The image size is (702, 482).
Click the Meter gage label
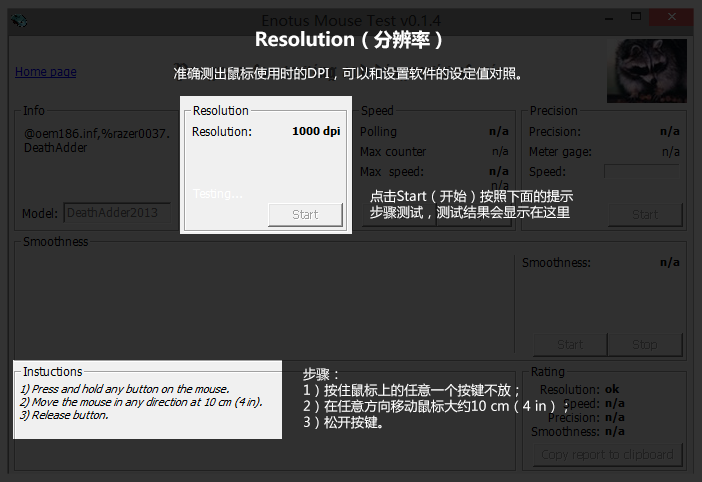[x=560, y=152]
